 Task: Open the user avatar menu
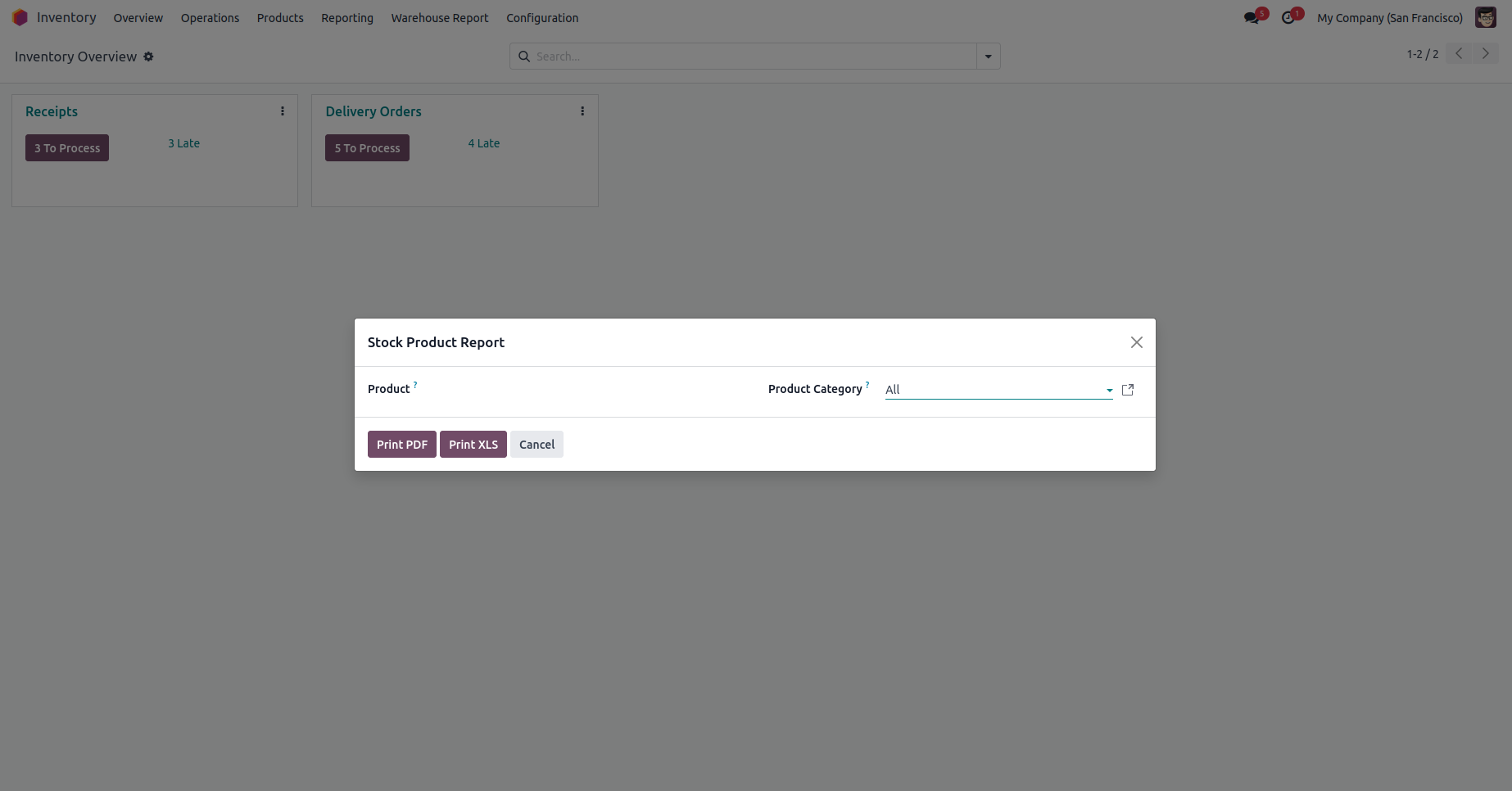[x=1486, y=17]
